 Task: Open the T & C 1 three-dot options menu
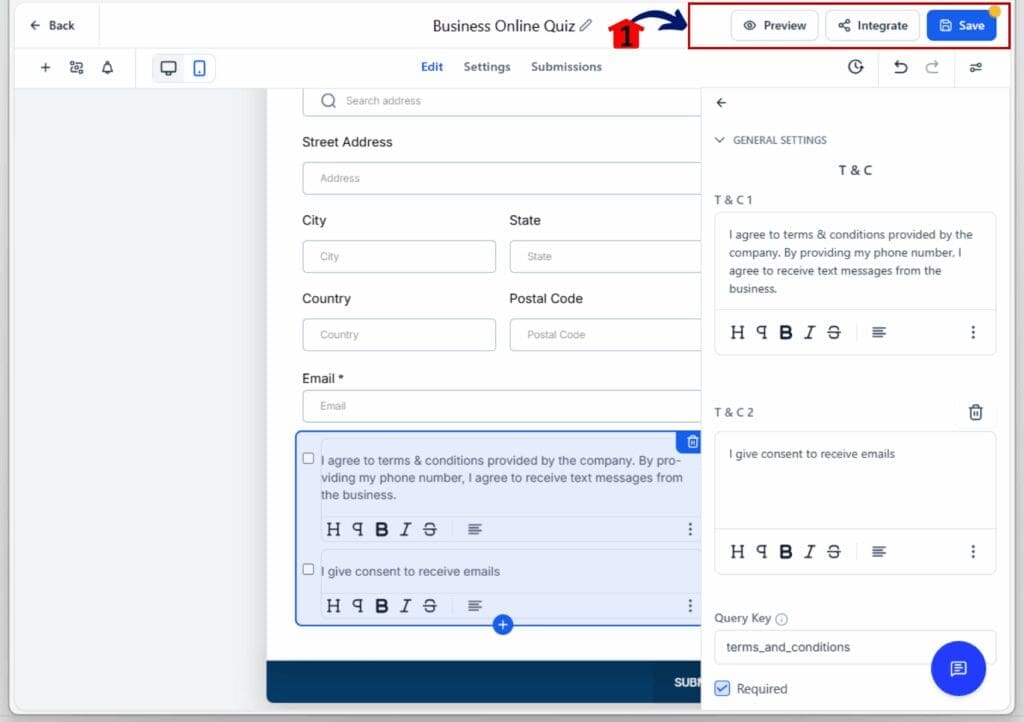[x=974, y=331]
